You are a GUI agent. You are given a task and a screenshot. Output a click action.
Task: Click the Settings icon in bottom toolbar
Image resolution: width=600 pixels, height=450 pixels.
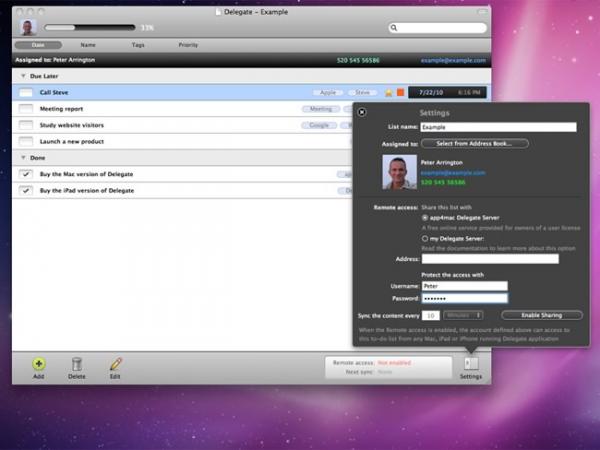[x=471, y=364]
